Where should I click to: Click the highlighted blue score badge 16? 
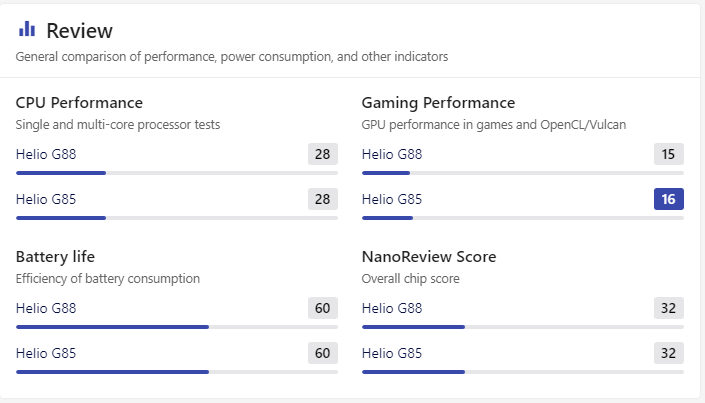(x=668, y=199)
